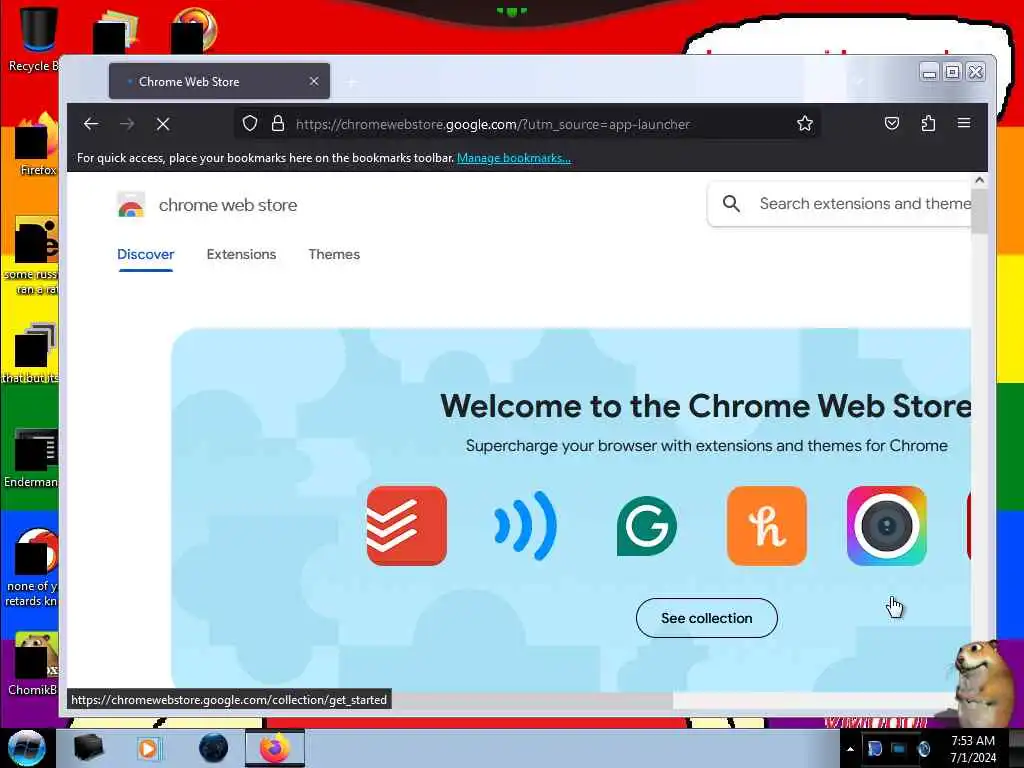The height and width of the screenshot is (768, 1024).
Task: Click the round system tray icon beside clock
Action: click(924, 749)
